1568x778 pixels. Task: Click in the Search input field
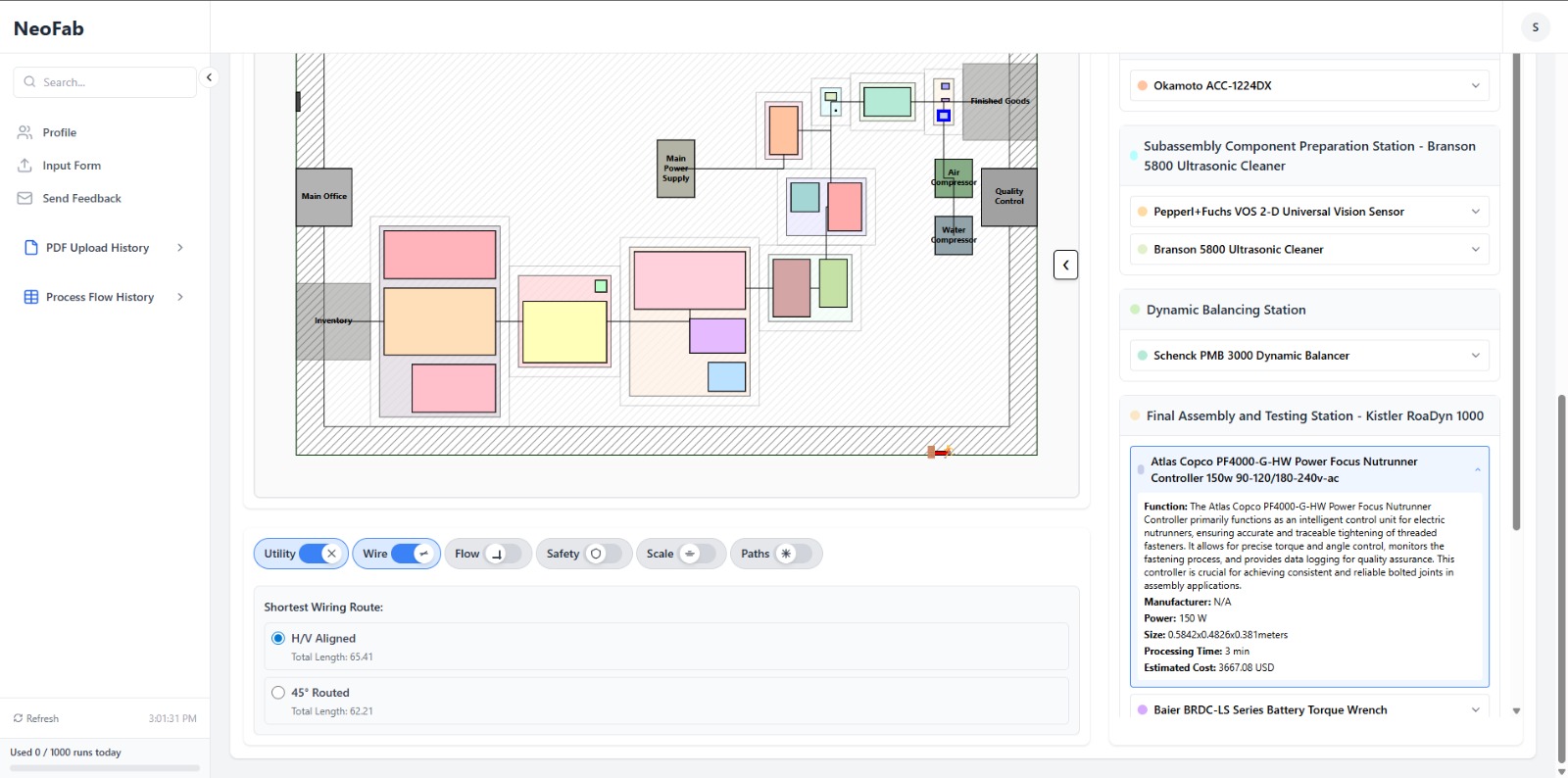(113, 82)
